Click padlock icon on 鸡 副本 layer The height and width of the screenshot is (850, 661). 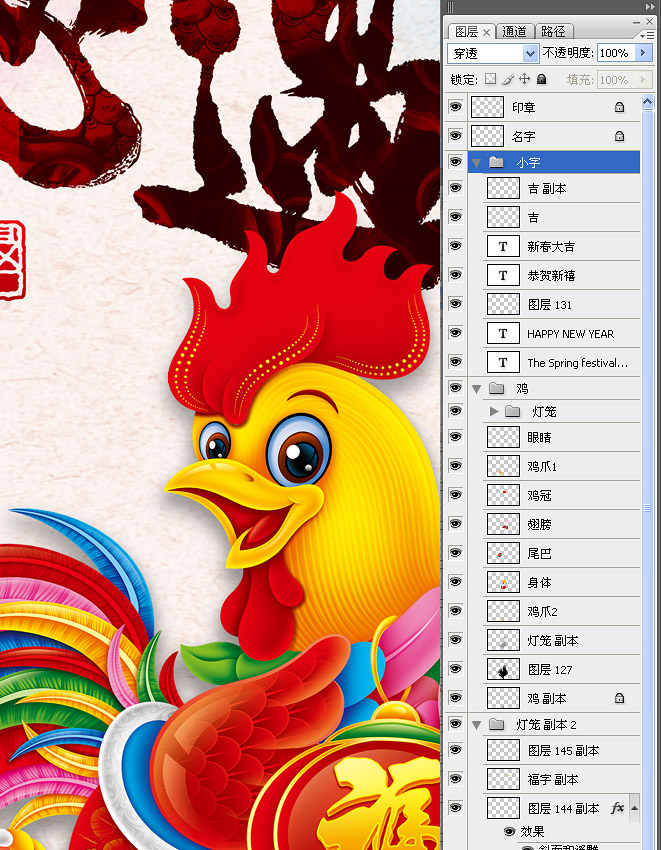click(x=619, y=698)
